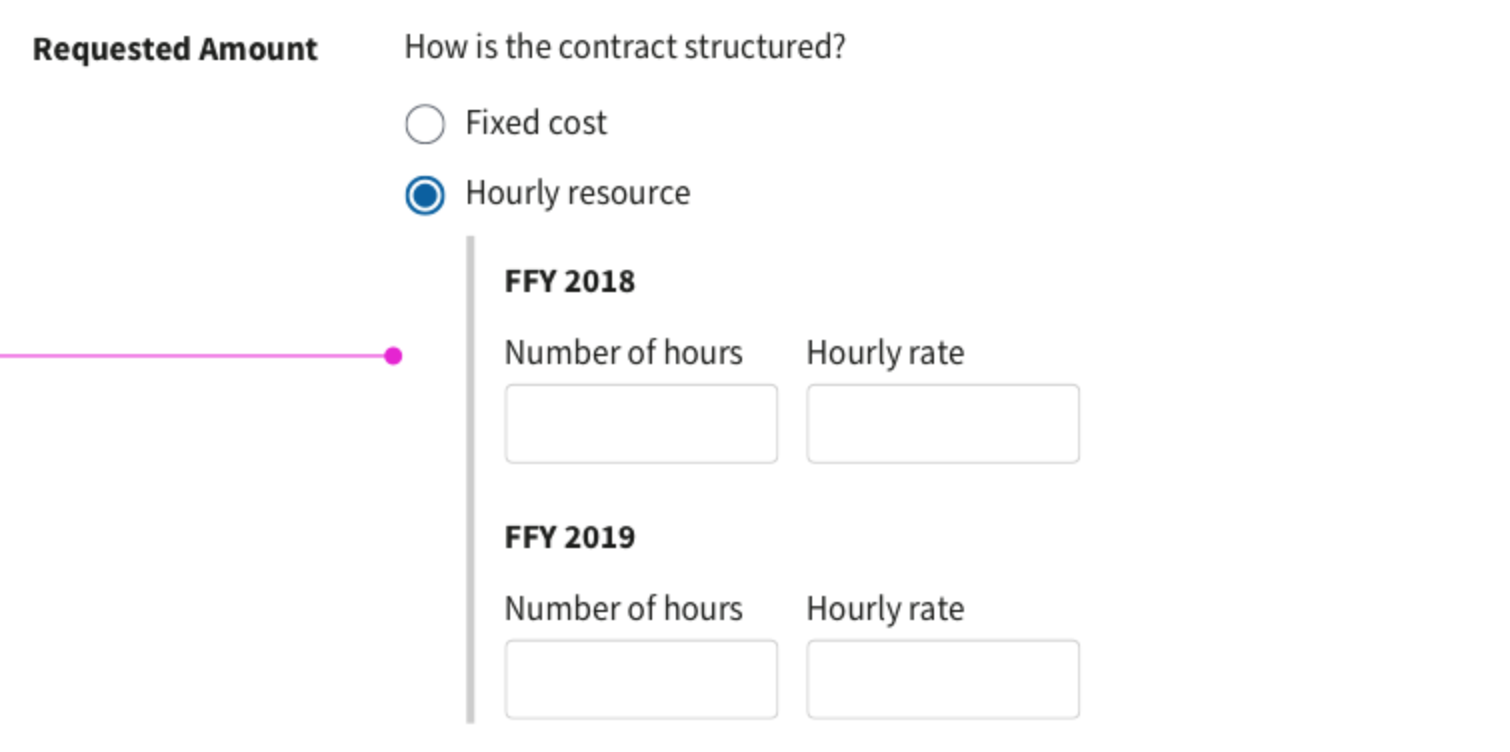Click the gray vertical section divider bar
Screen dimensions: 1510x752
(472, 480)
